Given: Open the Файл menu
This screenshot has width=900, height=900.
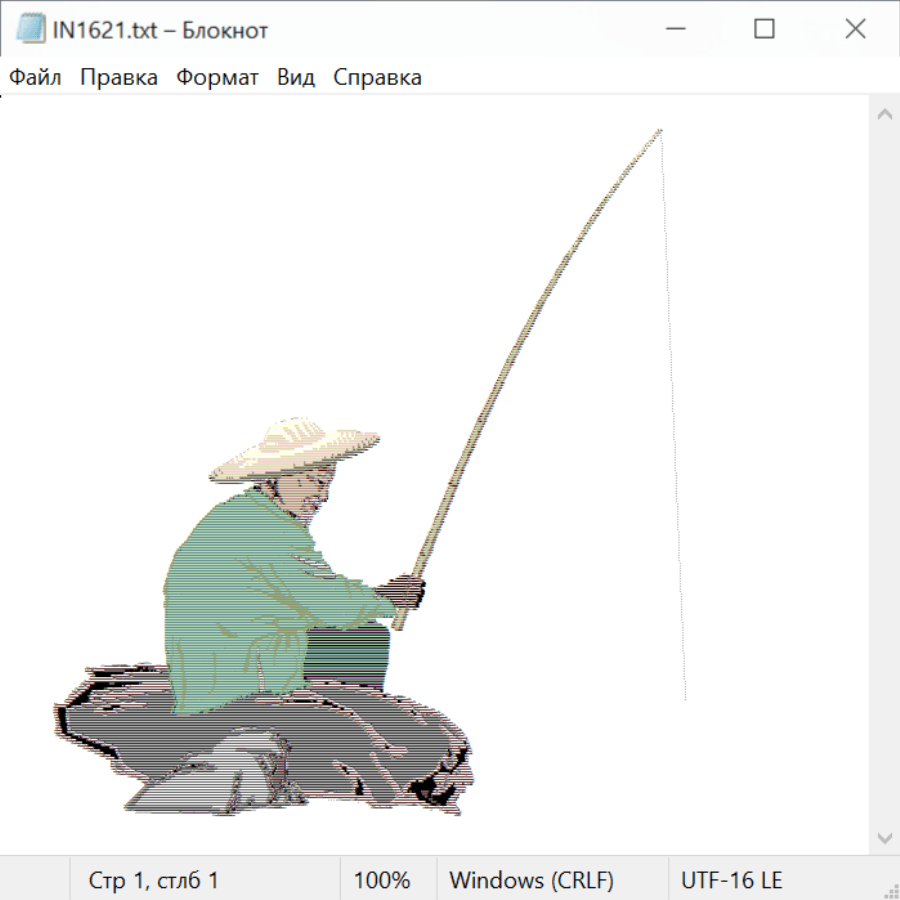Looking at the screenshot, I should (36, 78).
